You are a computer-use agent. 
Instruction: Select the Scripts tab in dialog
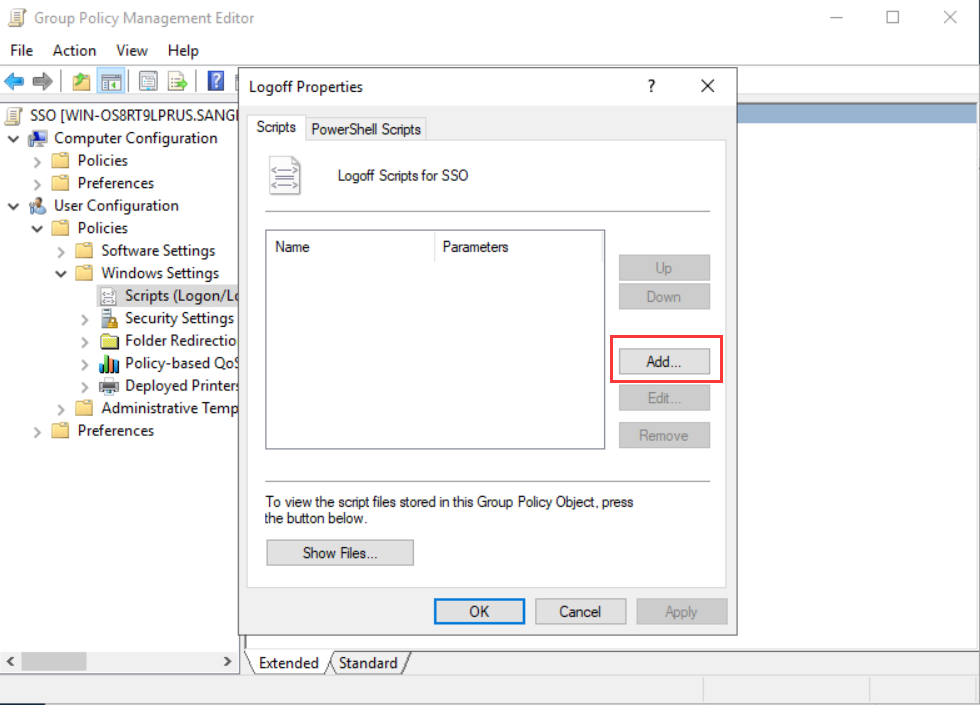point(276,127)
